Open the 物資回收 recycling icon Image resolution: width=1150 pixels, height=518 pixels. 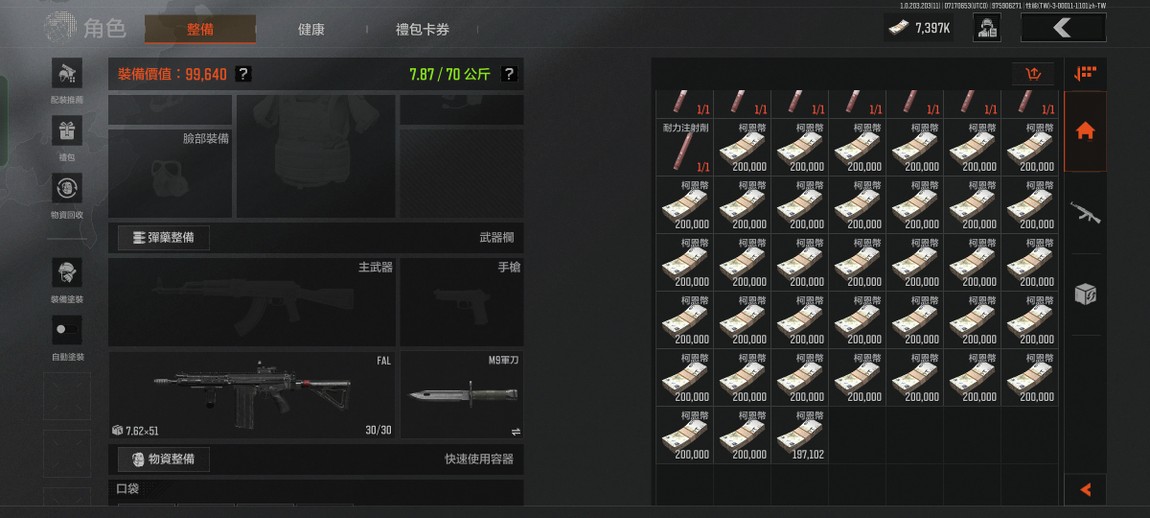(x=67, y=189)
